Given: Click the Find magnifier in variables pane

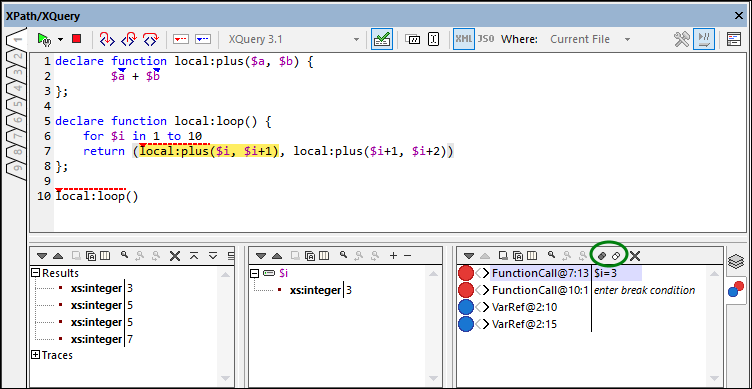Looking at the screenshot, I should point(343,255).
